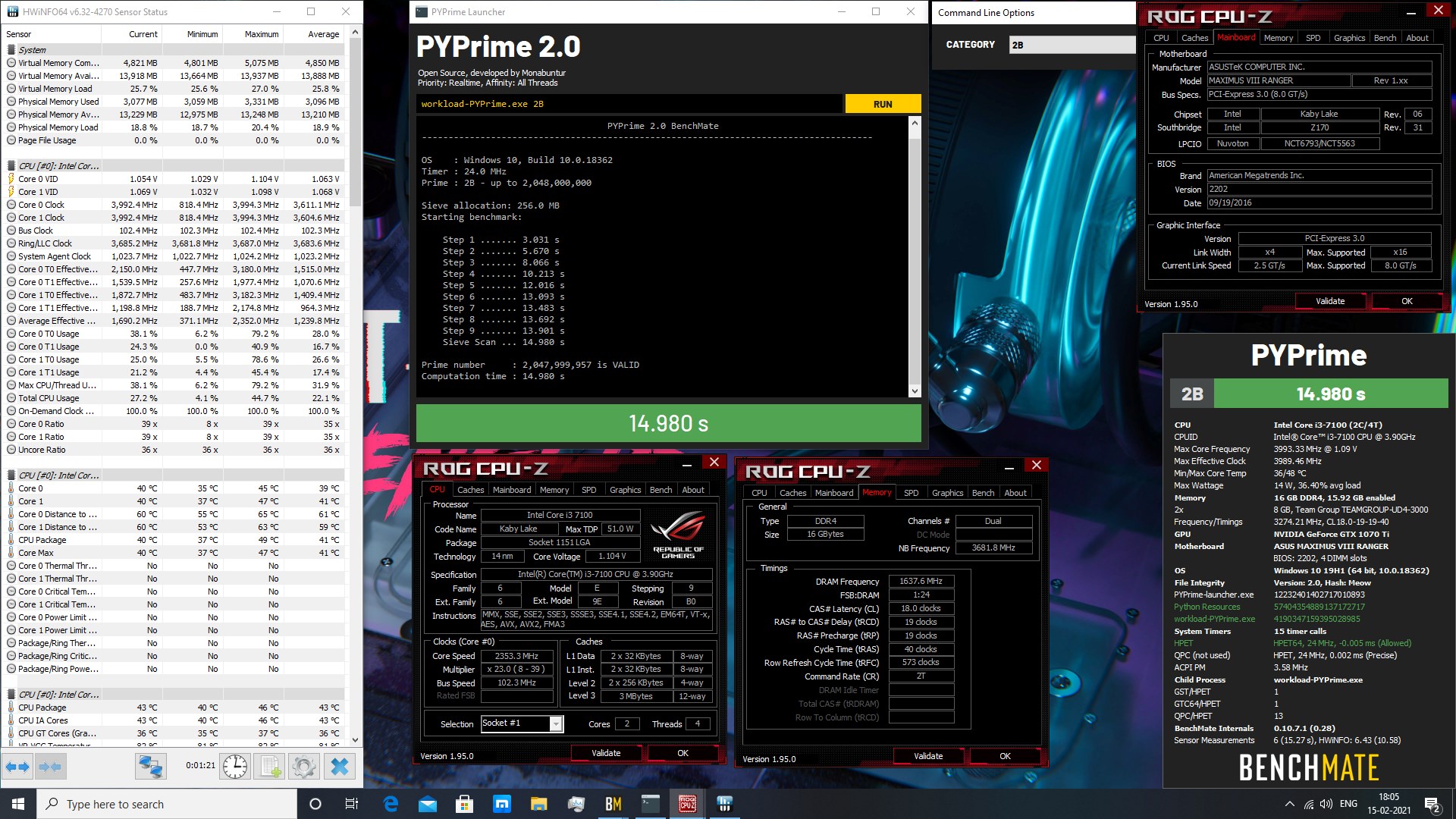Switch to BenchMate BM taskbar icon

click(613, 804)
